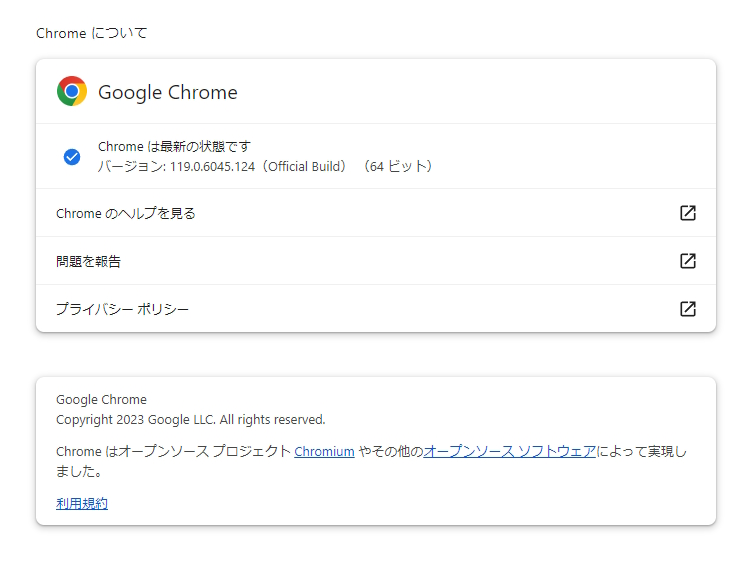Click the version number 119.0.6045.124 text
Image resolution: width=754 pixels, height=579 pixels.
point(212,166)
